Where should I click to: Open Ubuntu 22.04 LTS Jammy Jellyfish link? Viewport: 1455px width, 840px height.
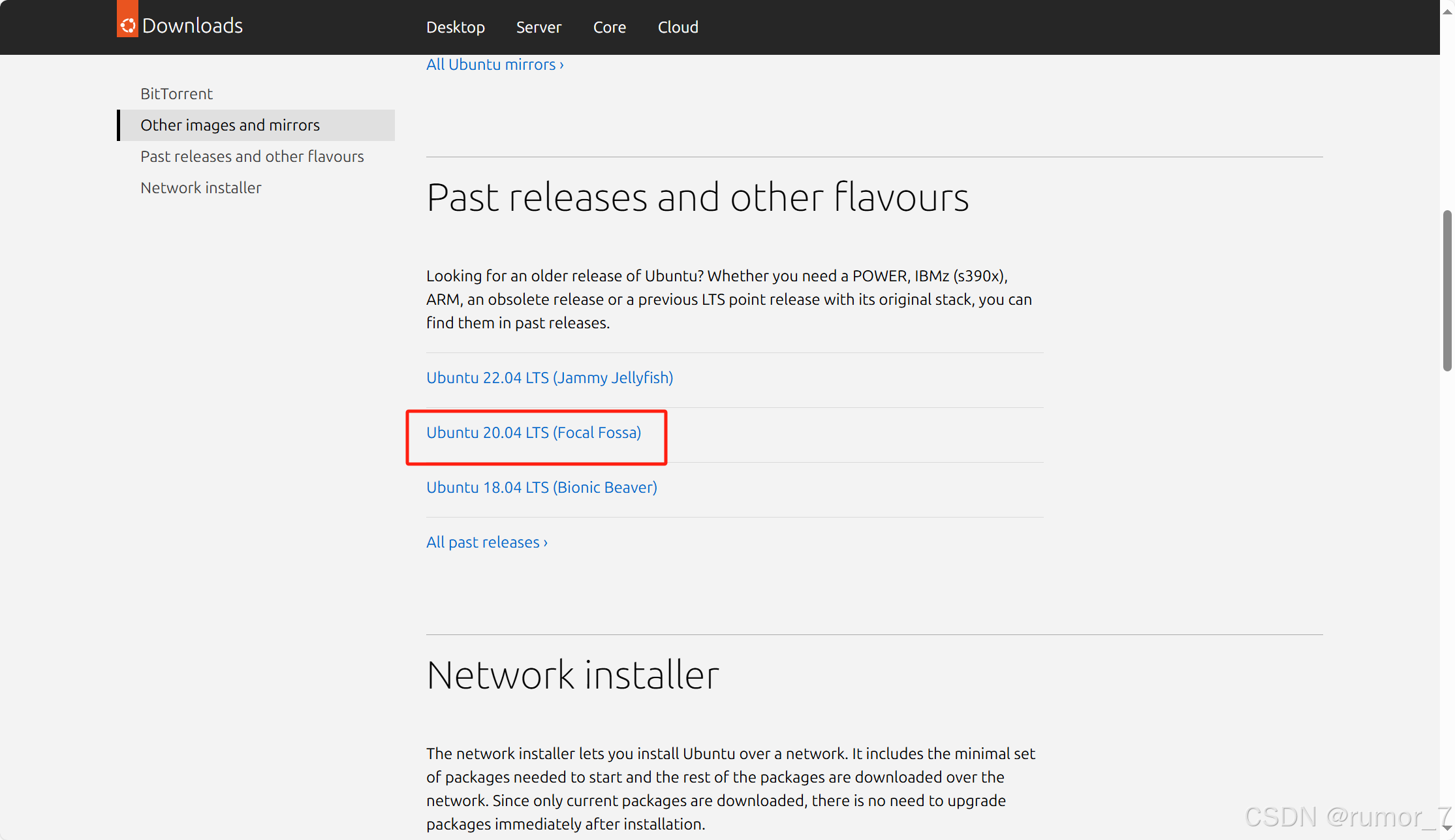click(549, 378)
